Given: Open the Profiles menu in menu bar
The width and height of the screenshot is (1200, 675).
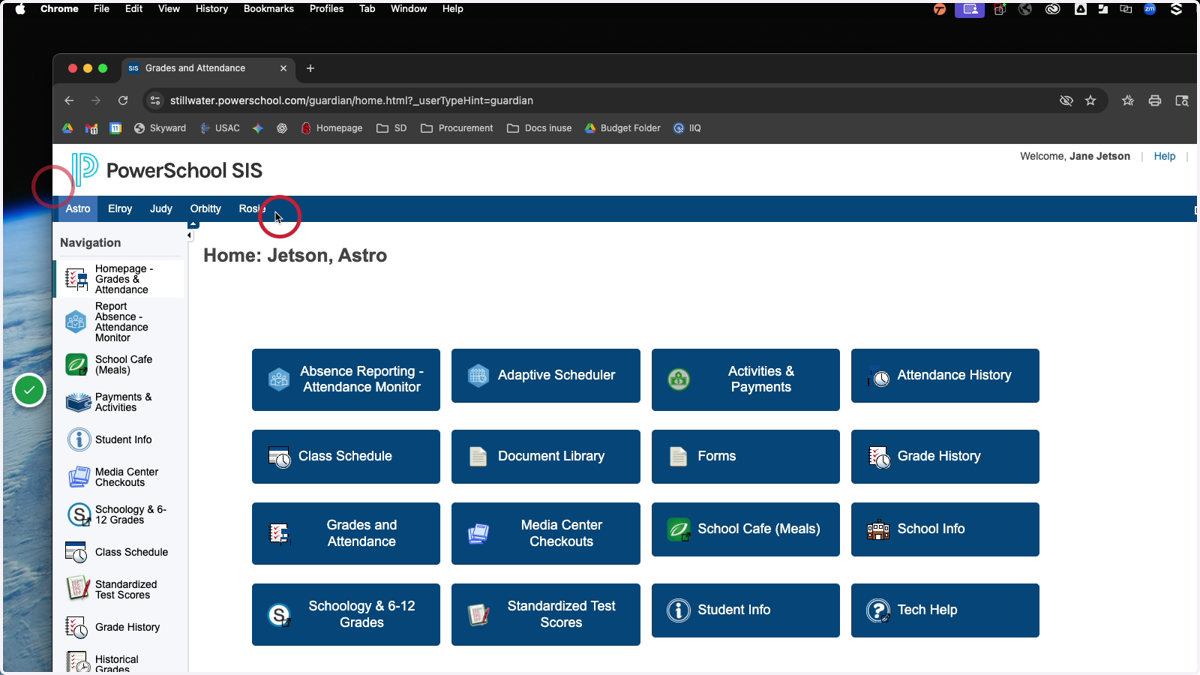Looking at the screenshot, I should 326,9.
